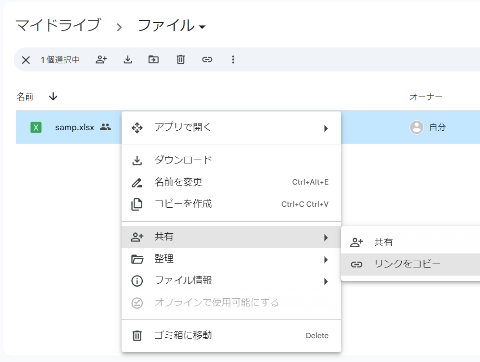Click the move arrows icon beside アプリで開く

137,128
